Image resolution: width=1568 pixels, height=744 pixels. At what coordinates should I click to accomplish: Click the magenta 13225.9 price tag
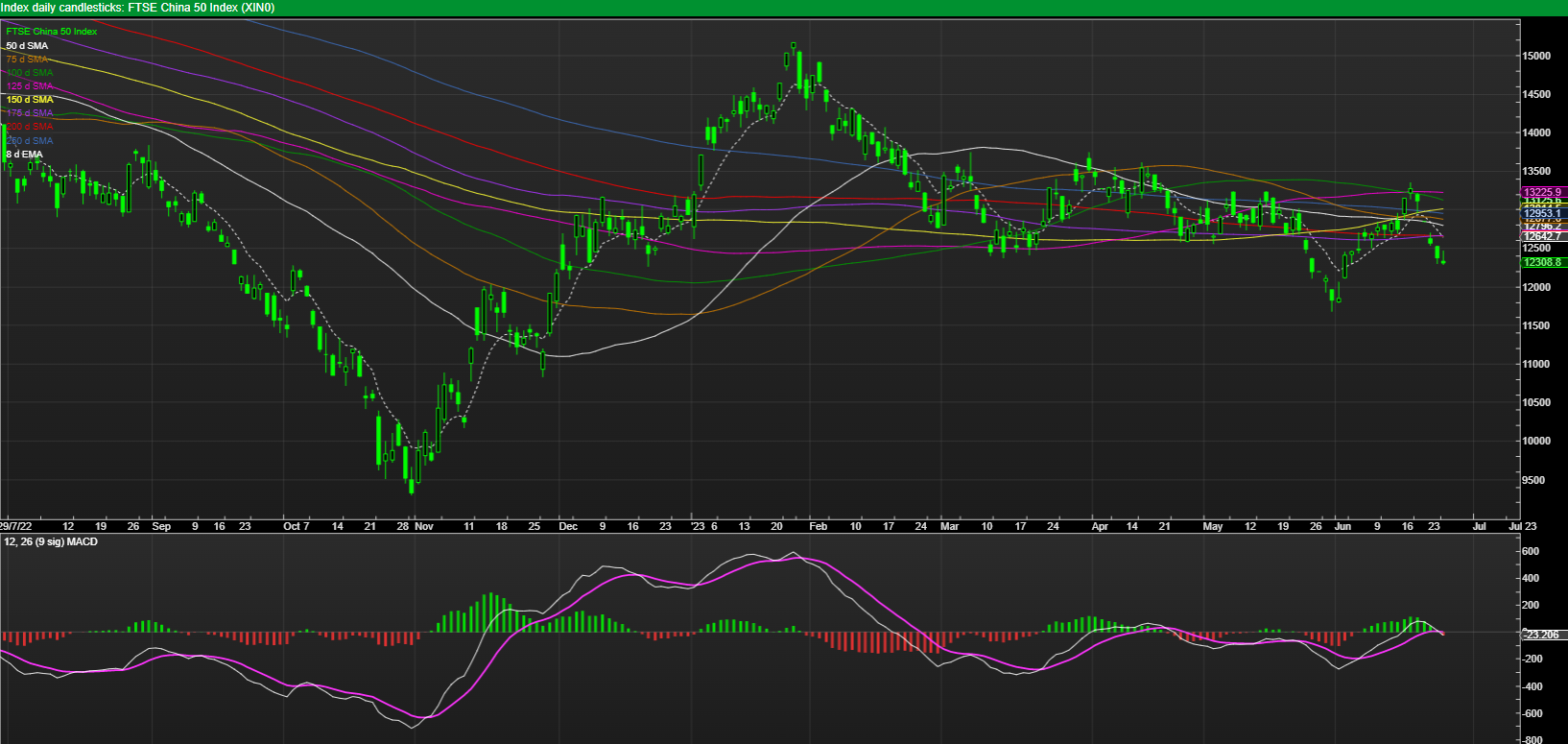click(x=1543, y=192)
